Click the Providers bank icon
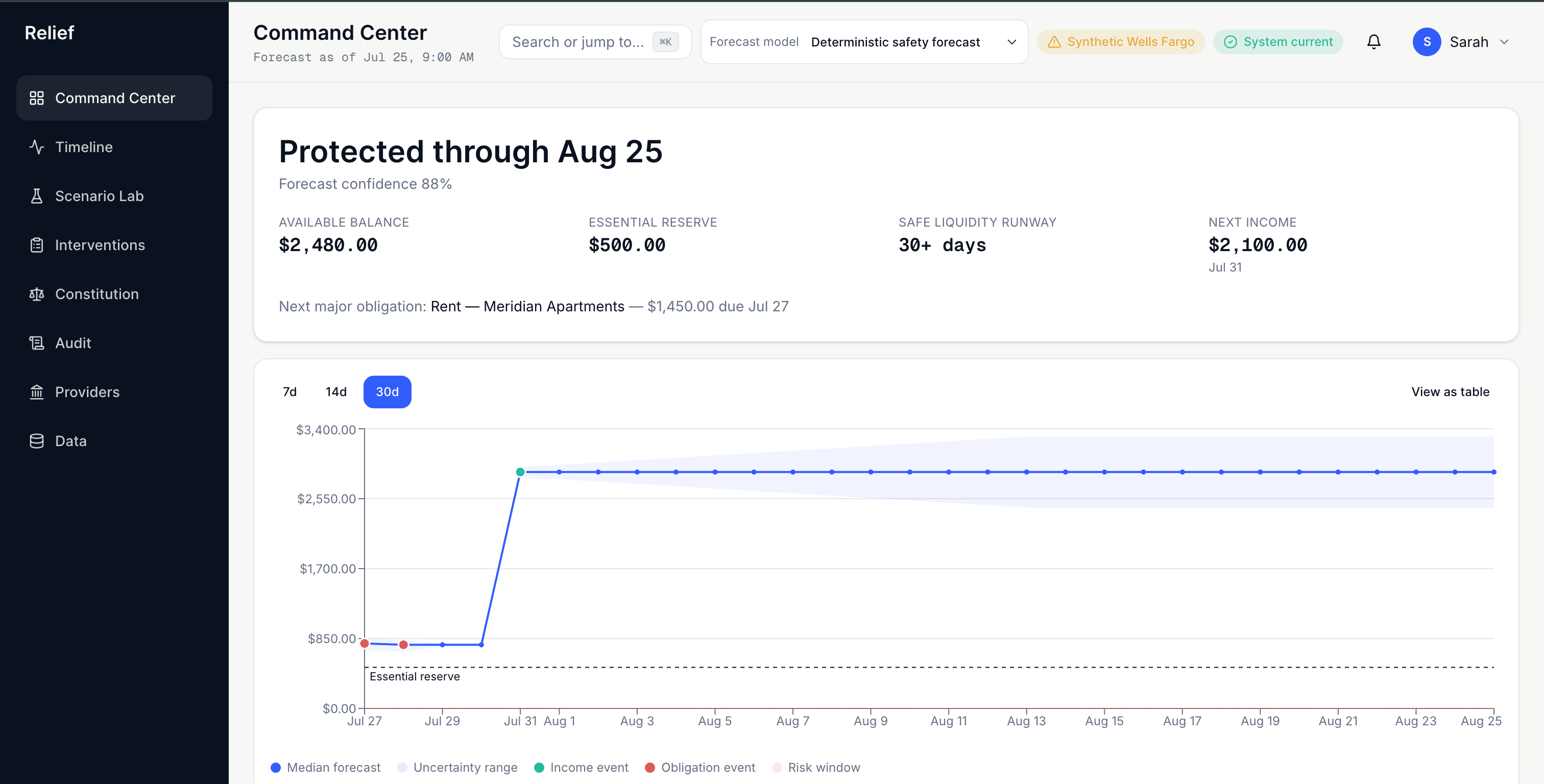 point(37,392)
